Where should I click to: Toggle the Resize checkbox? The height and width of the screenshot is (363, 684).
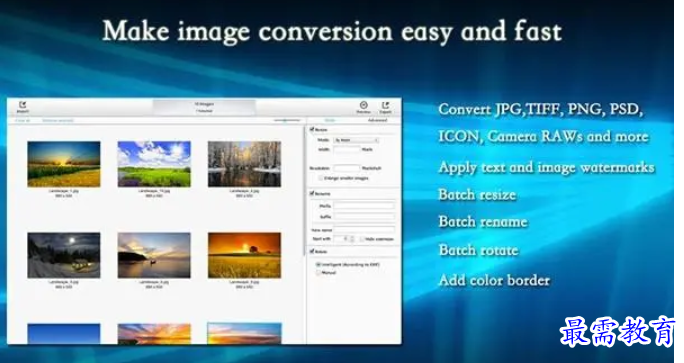pyautogui.click(x=312, y=130)
